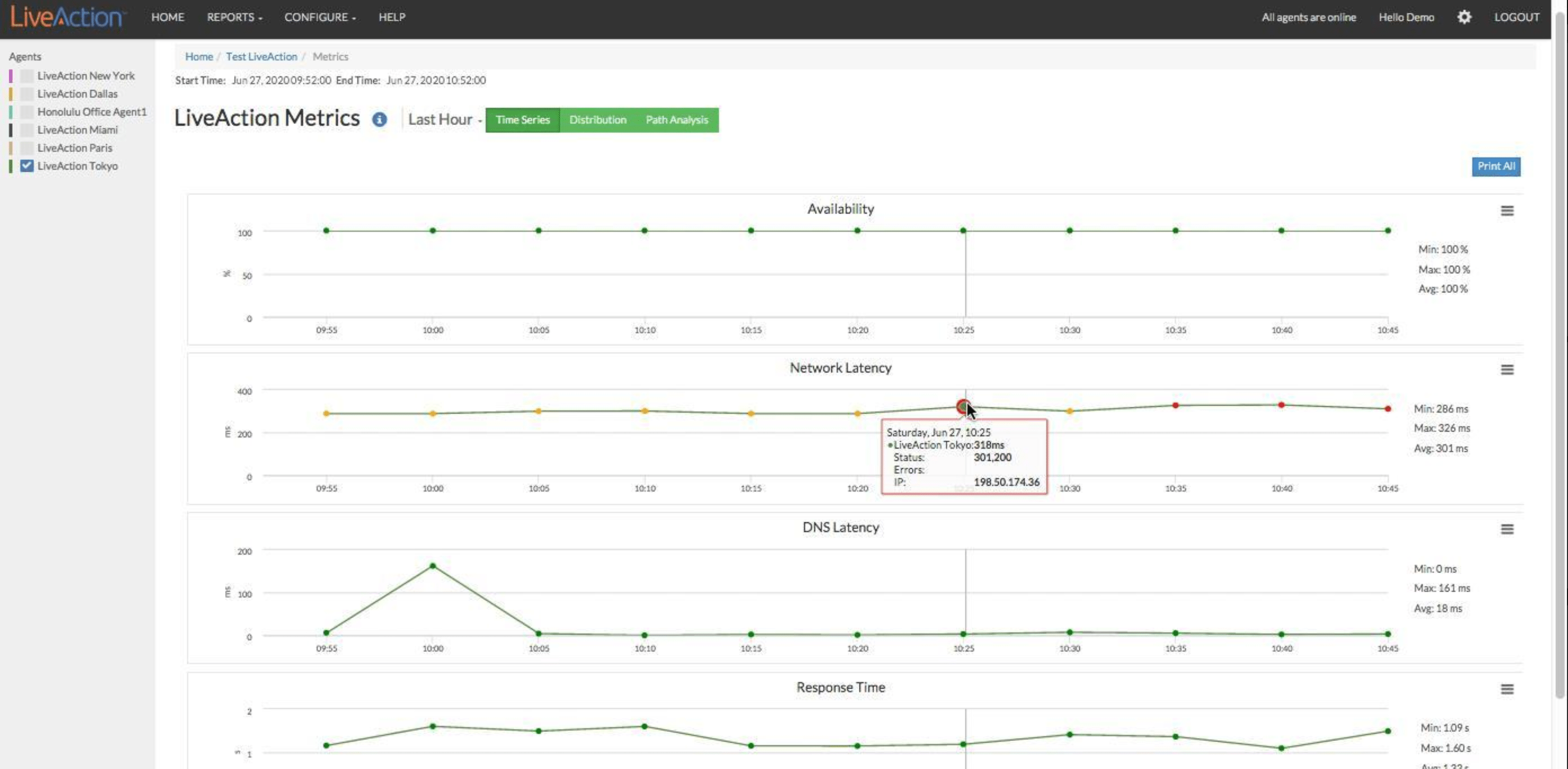
Task: Open the Availability chart hamburger menu
Action: click(x=1507, y=211)
